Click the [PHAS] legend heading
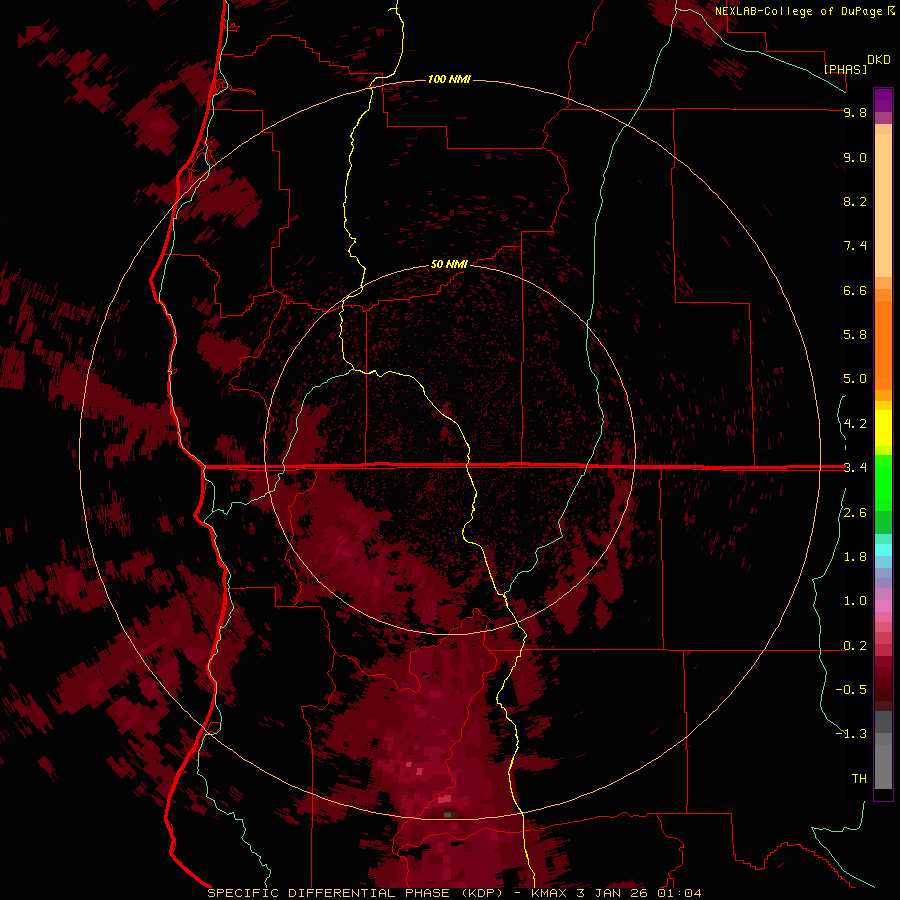 [845, 69]
